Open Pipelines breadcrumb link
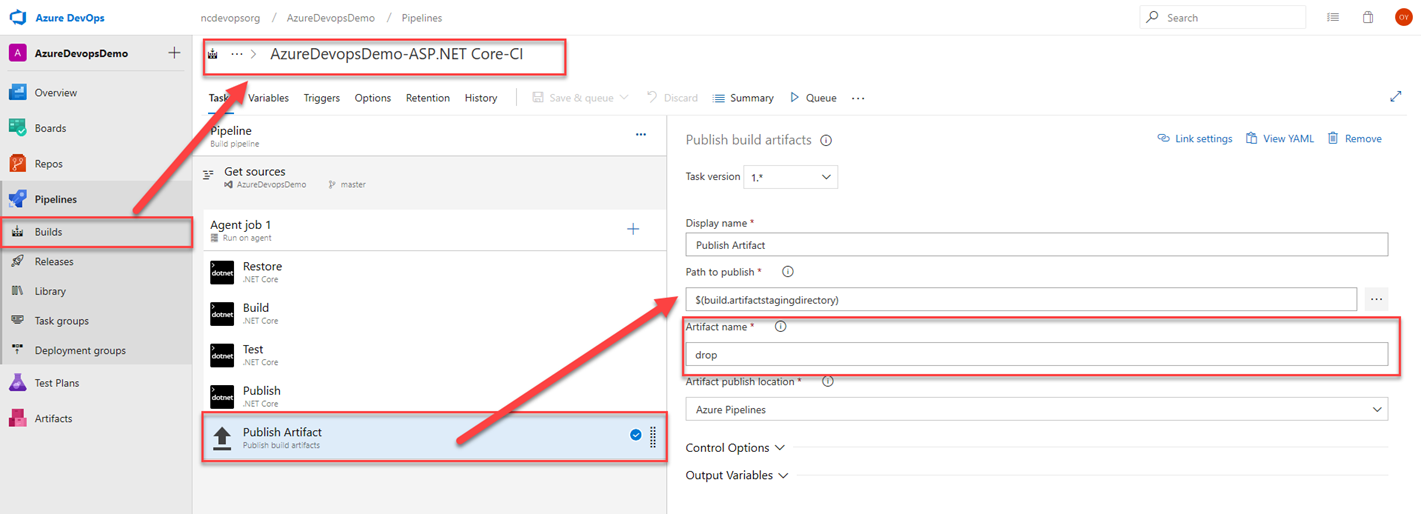1421x514 pixels. pos(420,18)
